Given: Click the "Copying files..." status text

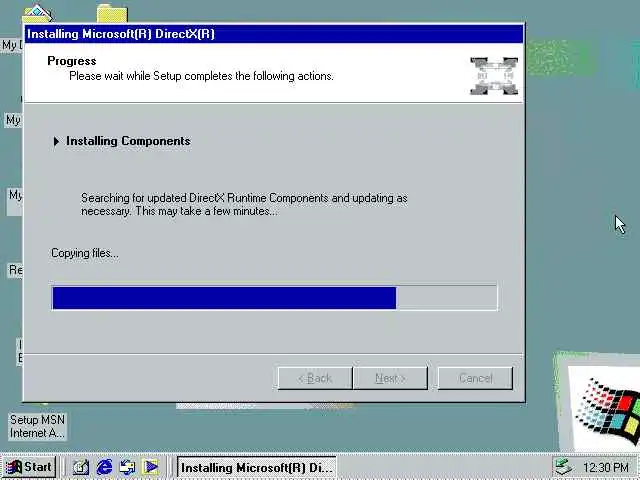Looking at the screenshot, I should click(x=85, y=253).
